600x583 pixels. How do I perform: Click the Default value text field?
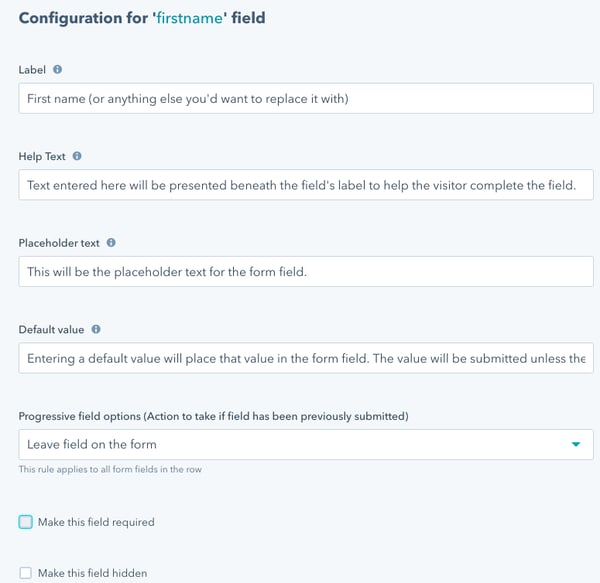(305, 358)
